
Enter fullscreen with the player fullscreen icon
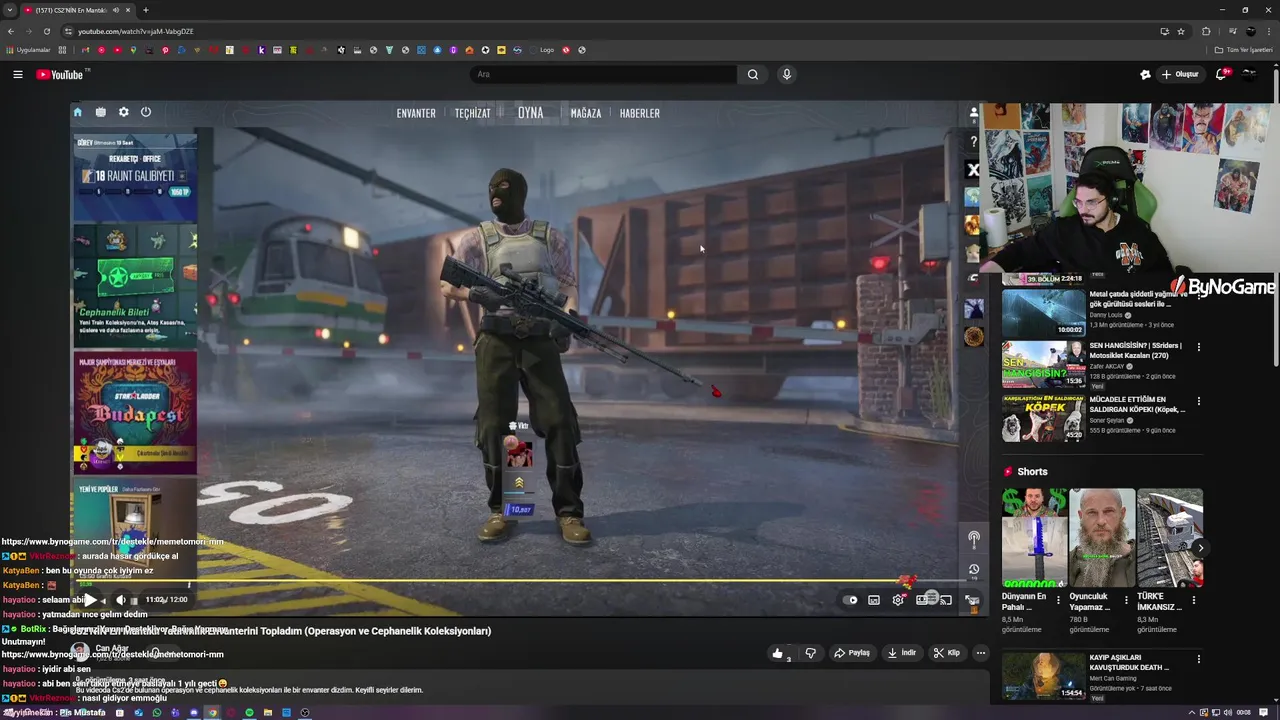pyautogui.click(x=971, y=600)
